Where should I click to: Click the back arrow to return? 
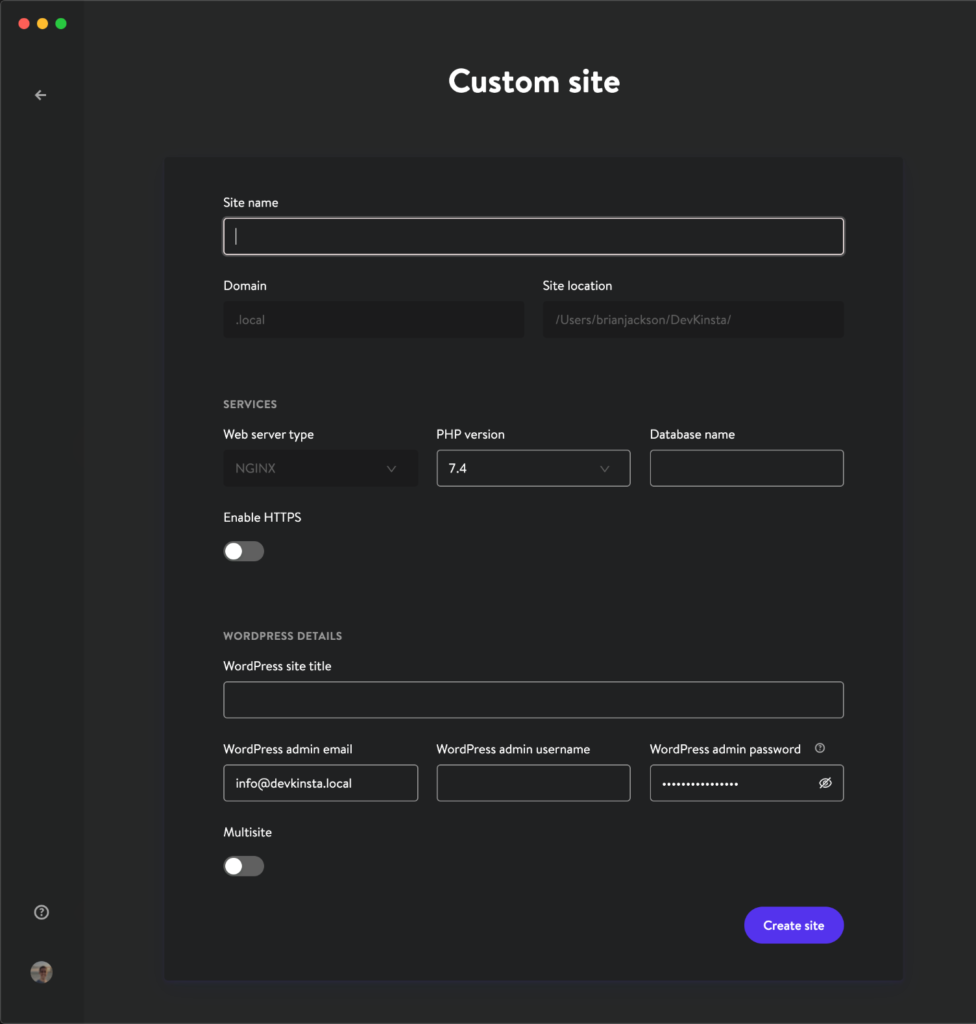(x=40, y=94)
